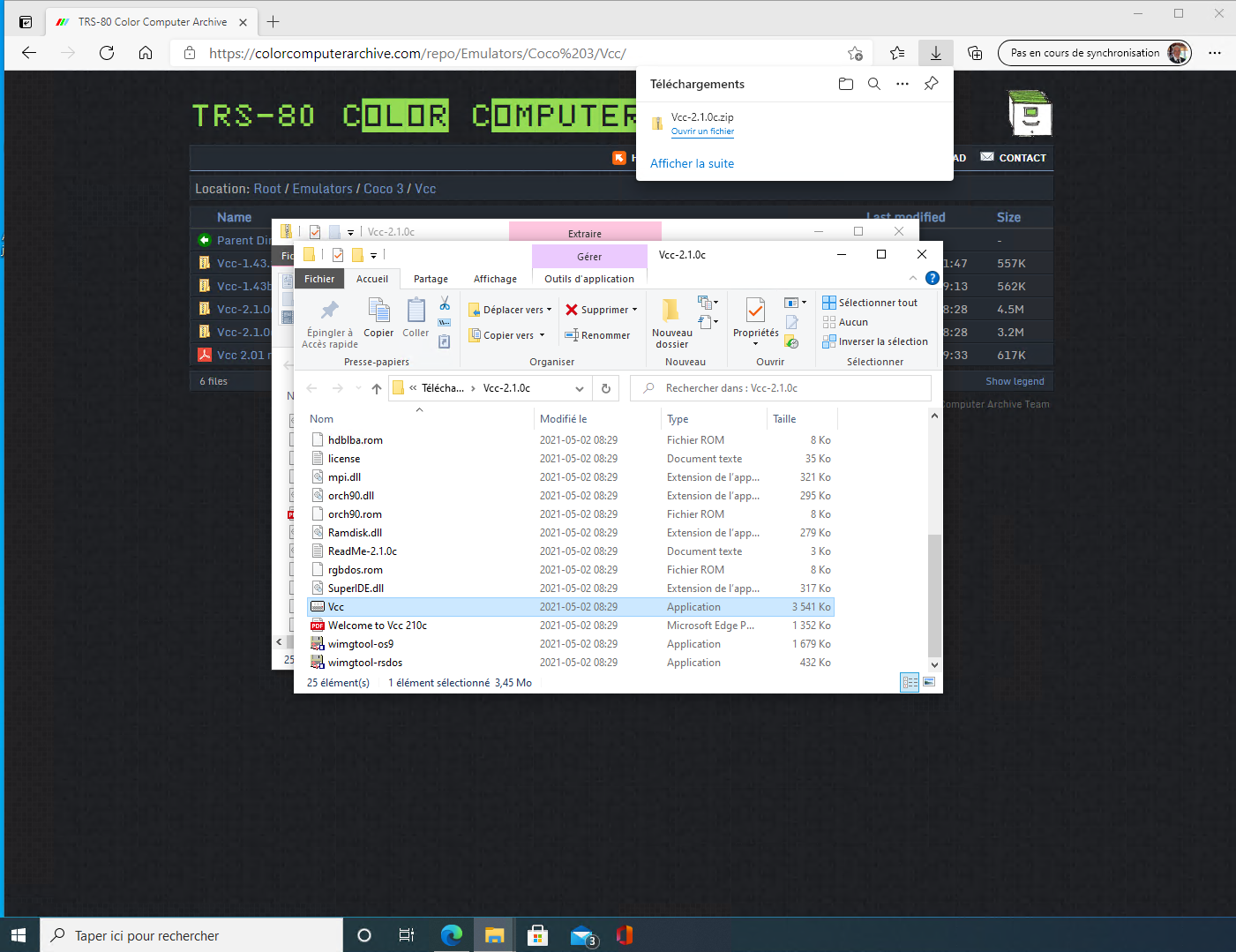The height and width of the screenshot is (952, 1236).
Task: Click the Historique icon in Ouvrir group
Action: 792,342
